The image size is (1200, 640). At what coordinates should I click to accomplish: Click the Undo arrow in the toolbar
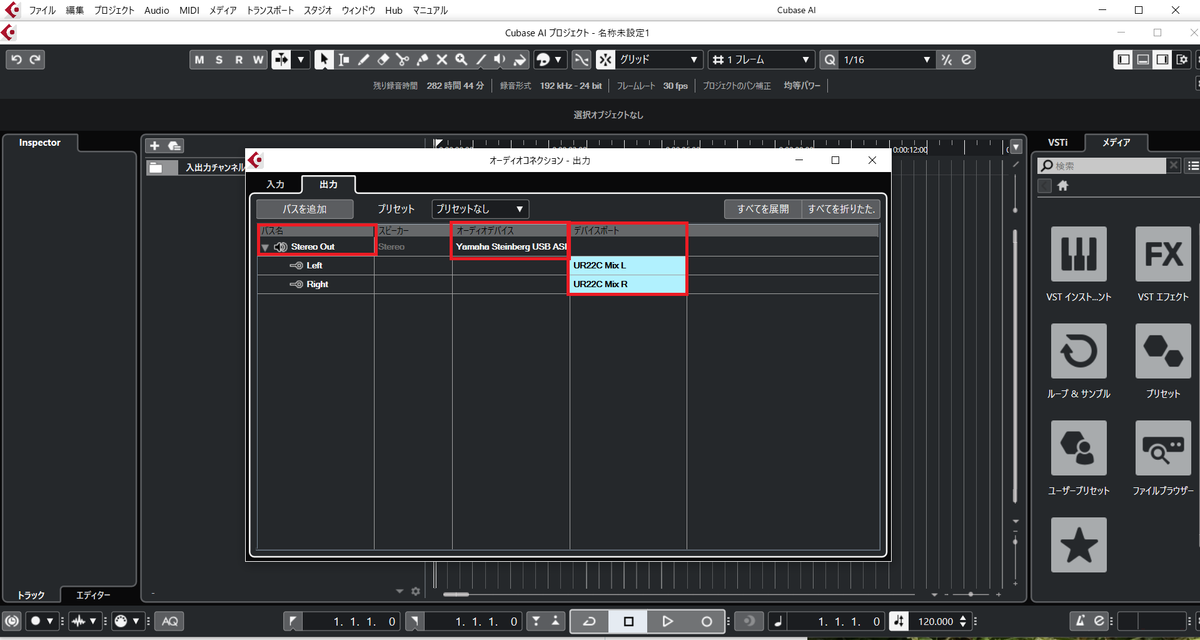(16, 60)
